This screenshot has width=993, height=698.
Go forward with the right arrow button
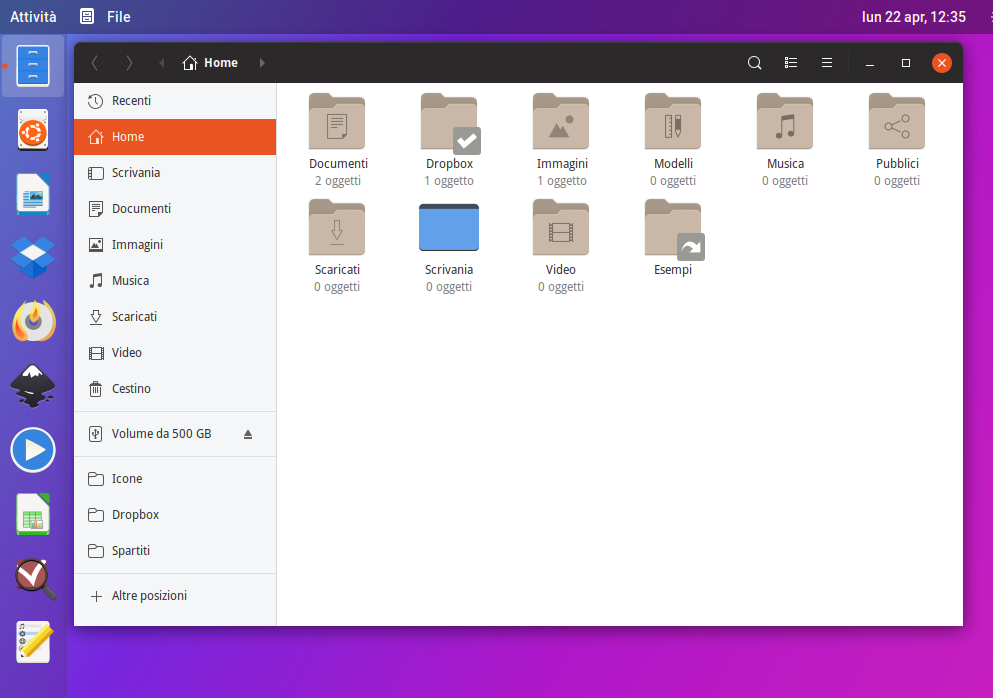129,63
